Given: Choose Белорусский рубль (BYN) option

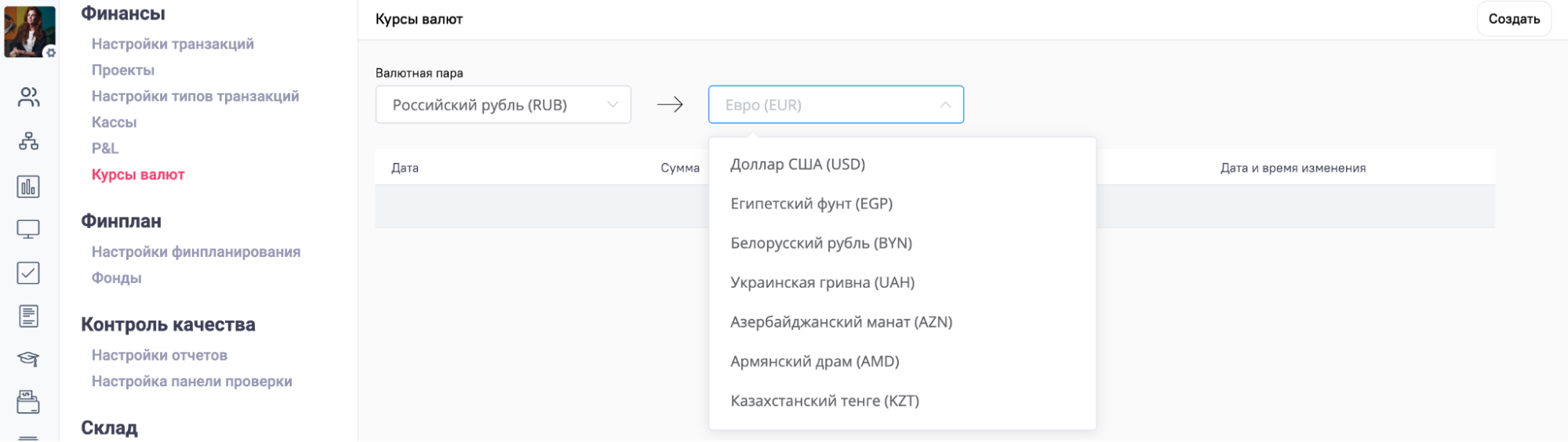Looking at the screenshot, I should point(902,243).
